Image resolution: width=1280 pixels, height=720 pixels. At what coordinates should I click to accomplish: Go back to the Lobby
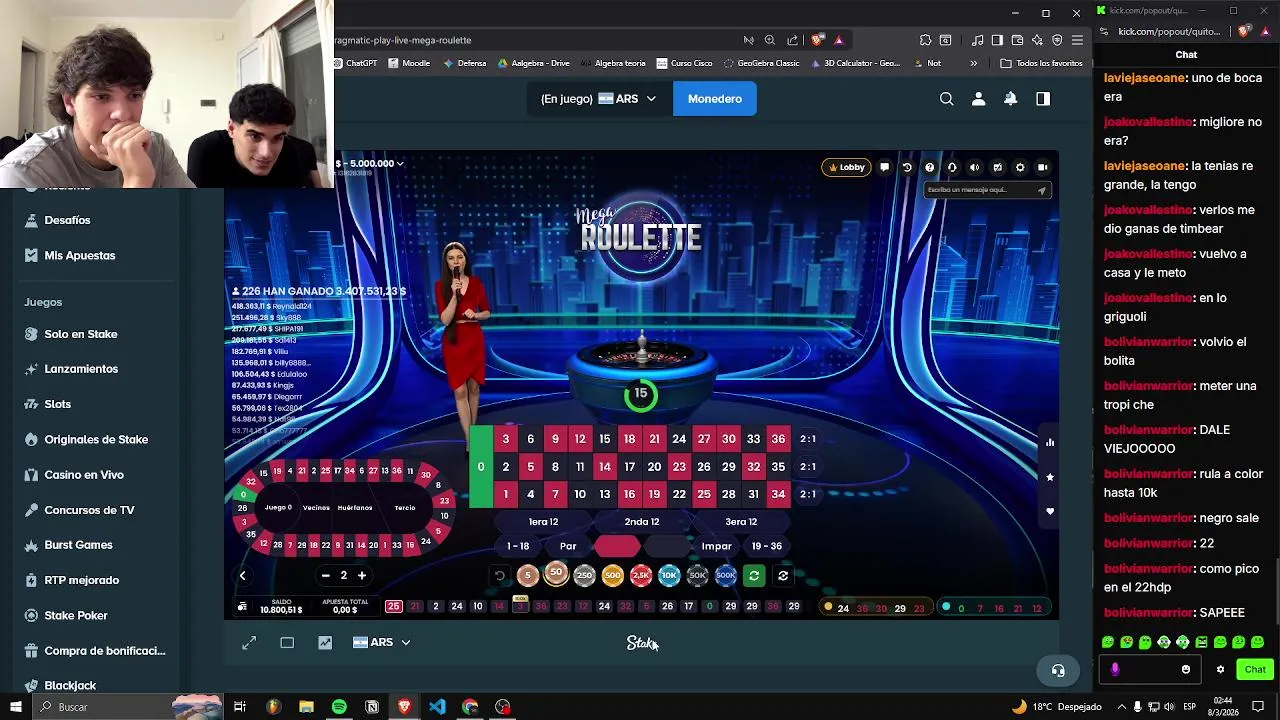coord(846,168)
